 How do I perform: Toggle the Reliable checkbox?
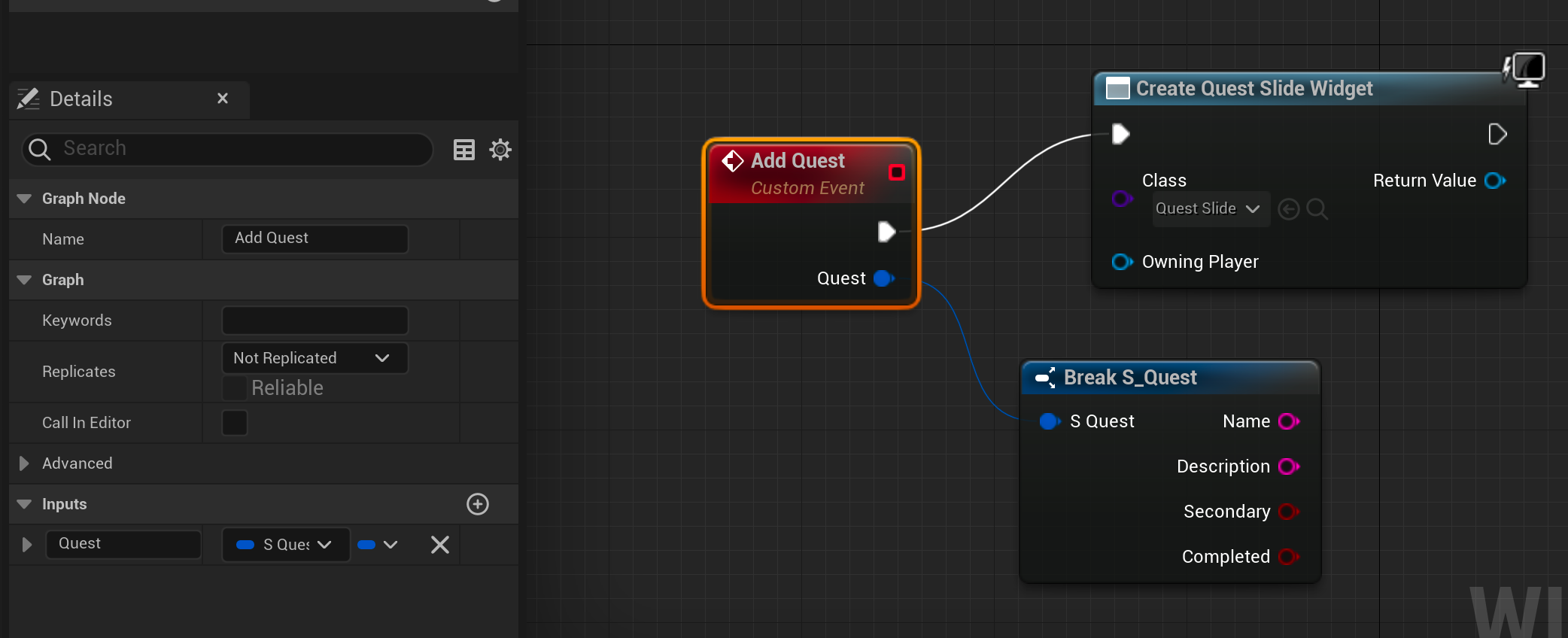coord(235,388)
